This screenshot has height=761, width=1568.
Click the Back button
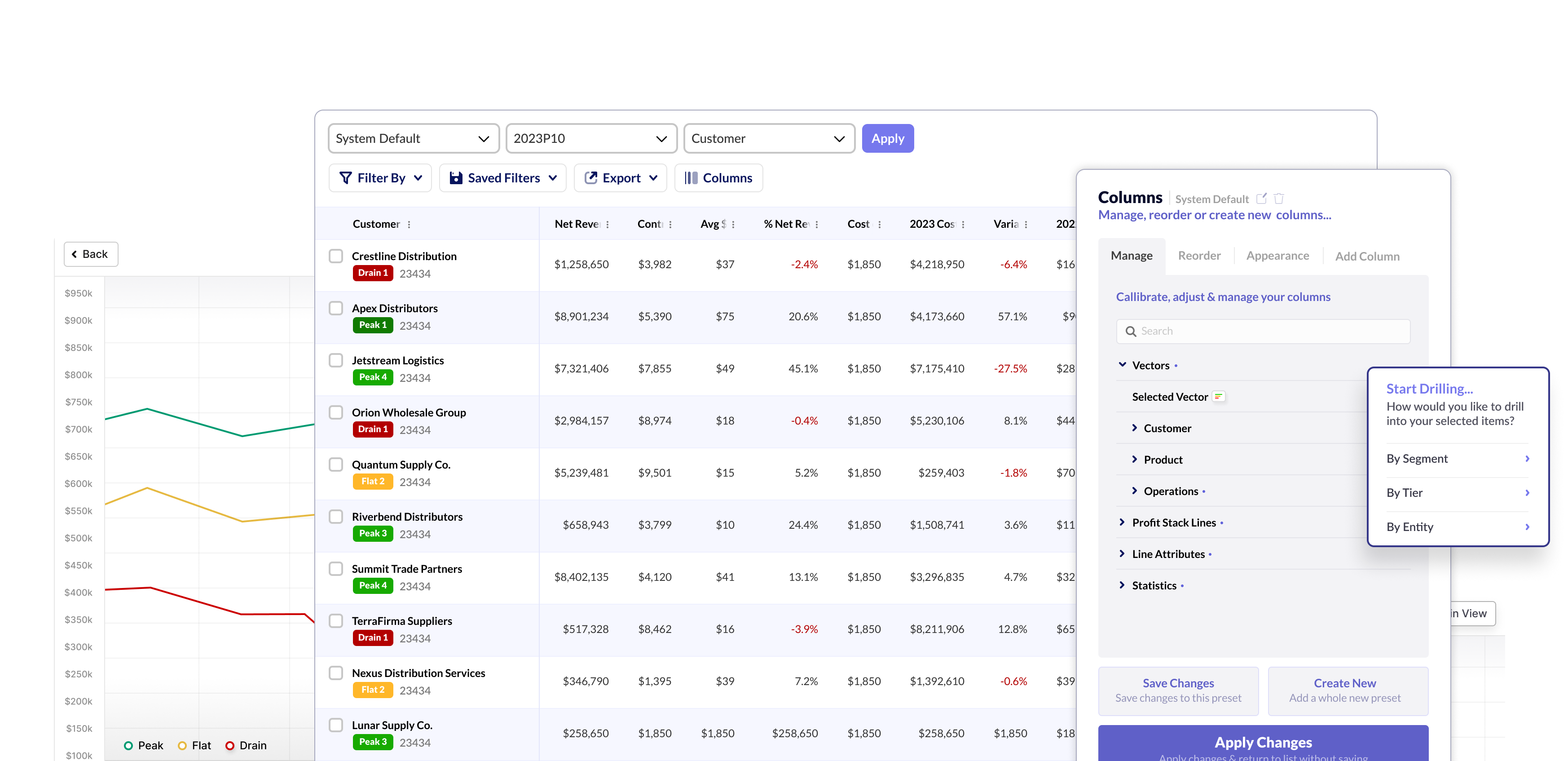(x=90, y=254)
